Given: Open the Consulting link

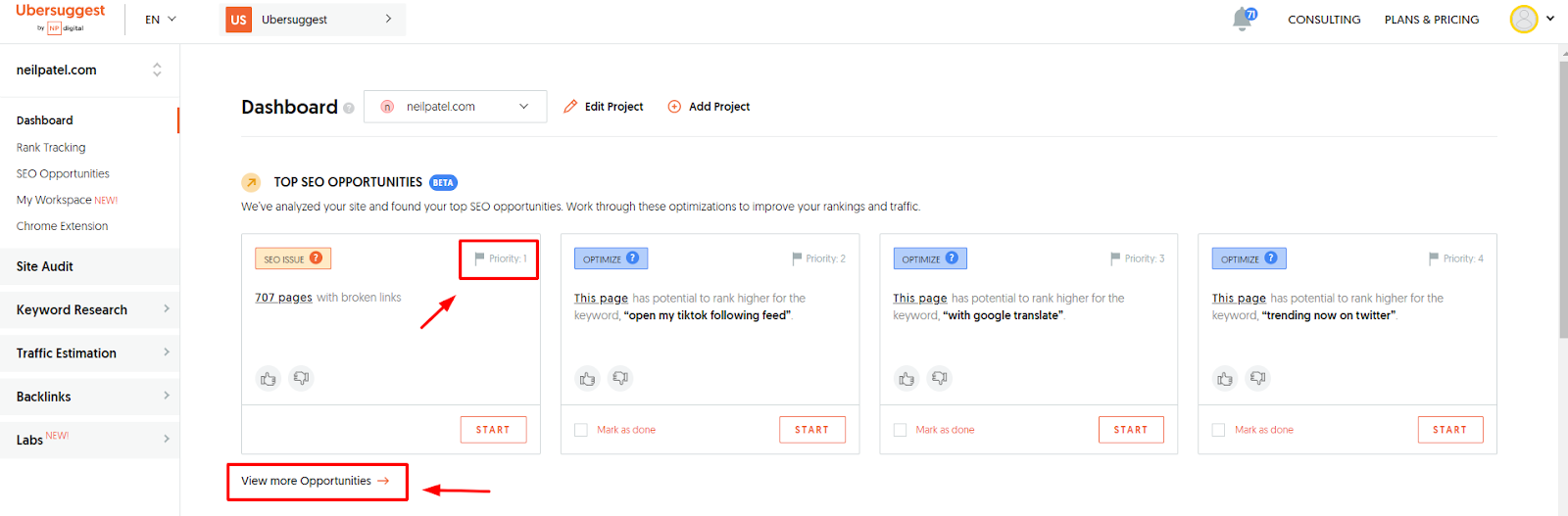Looking at the screenshot, I should [x=1324, y=20].
